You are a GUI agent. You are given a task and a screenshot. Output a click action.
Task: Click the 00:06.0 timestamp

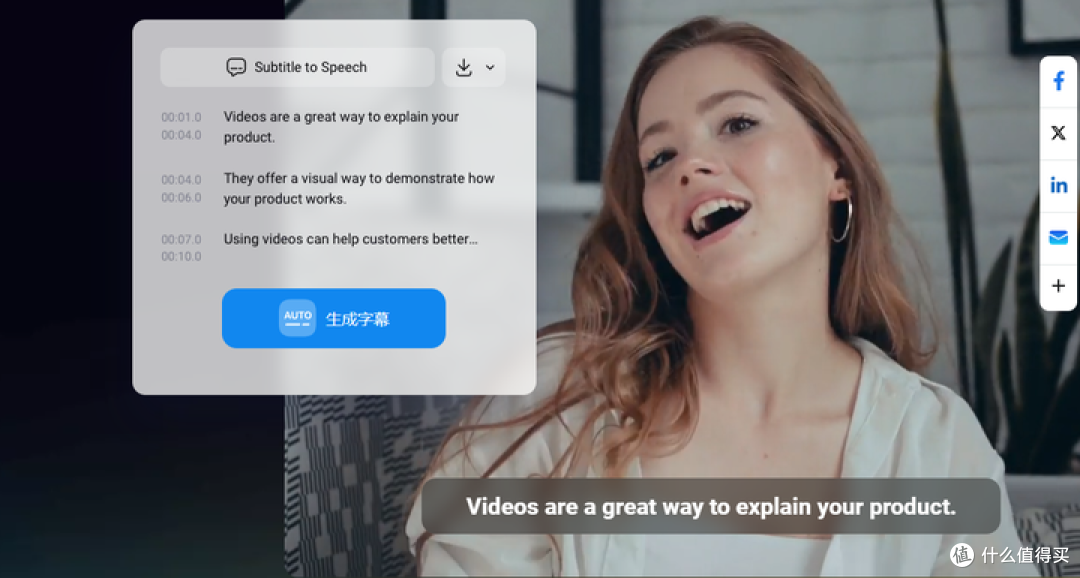click(181, 198)
